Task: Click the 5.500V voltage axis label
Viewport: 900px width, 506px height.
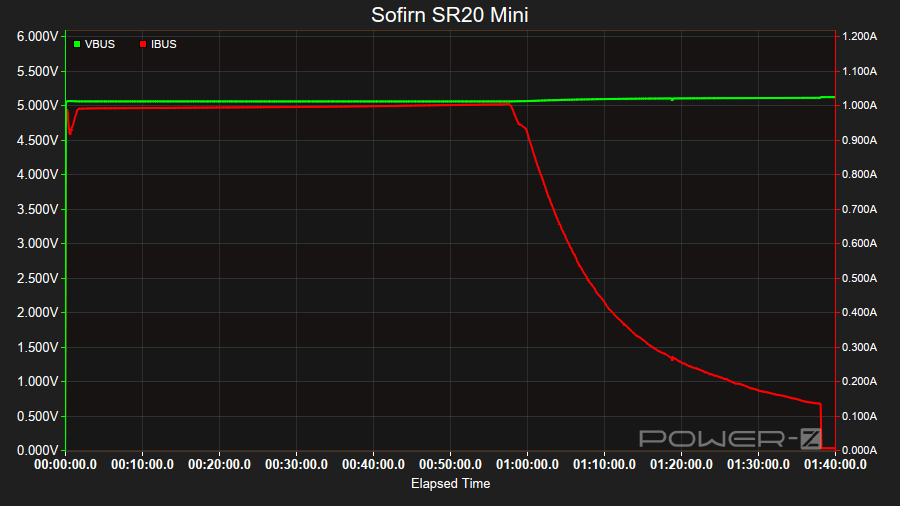Action: (x=37, y=72)
